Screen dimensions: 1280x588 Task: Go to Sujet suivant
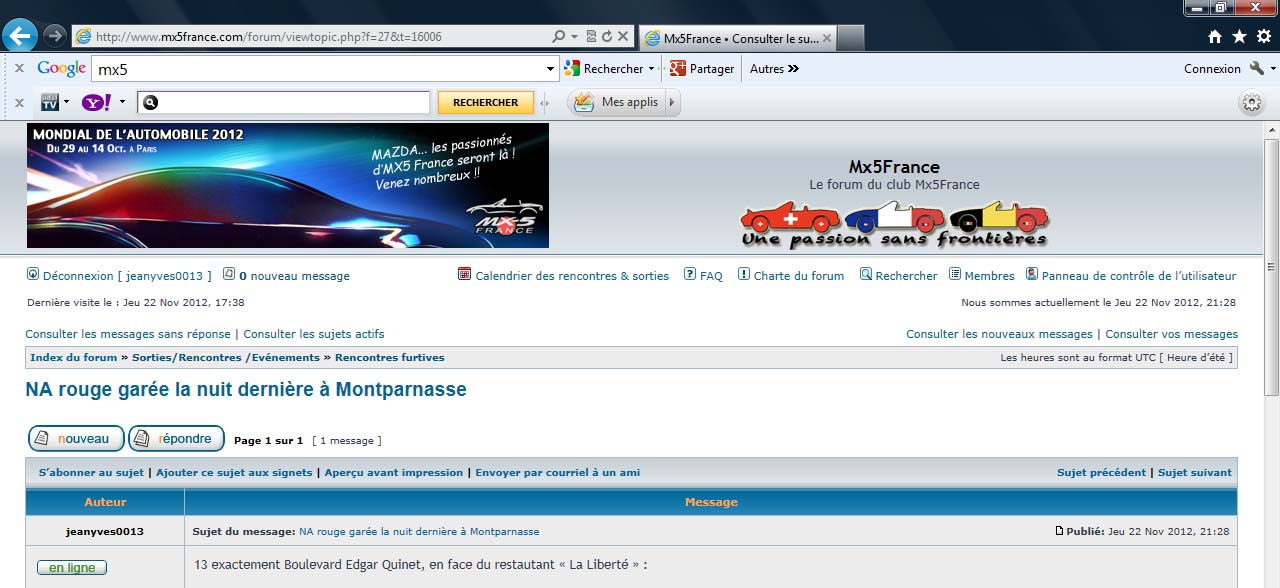[x=1195, y=472]
